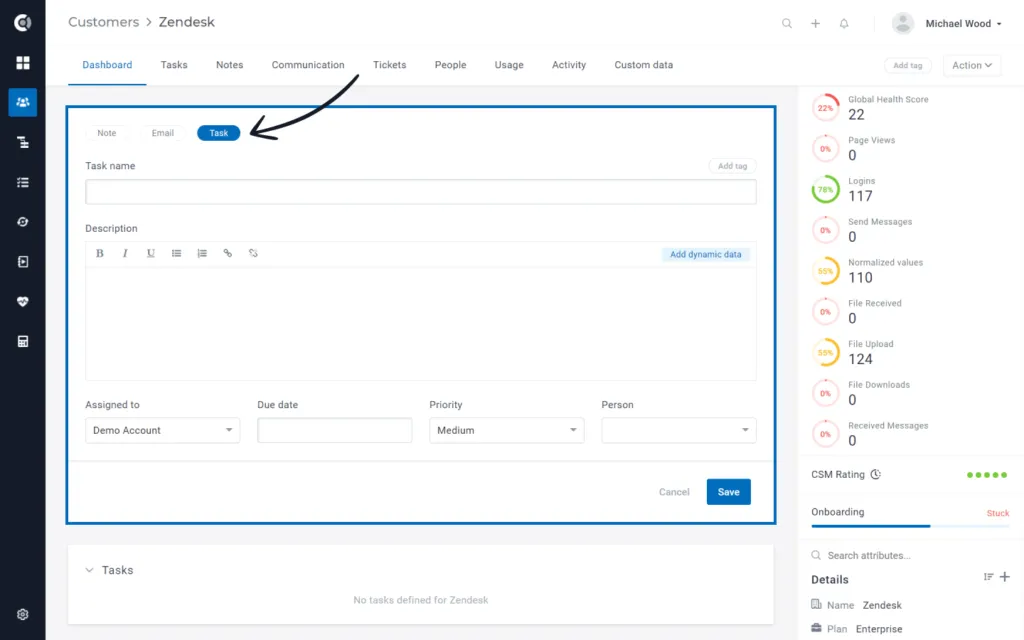
Task: Open the bulleted tasks list icon in sidebar
Action: click(23, 182)
